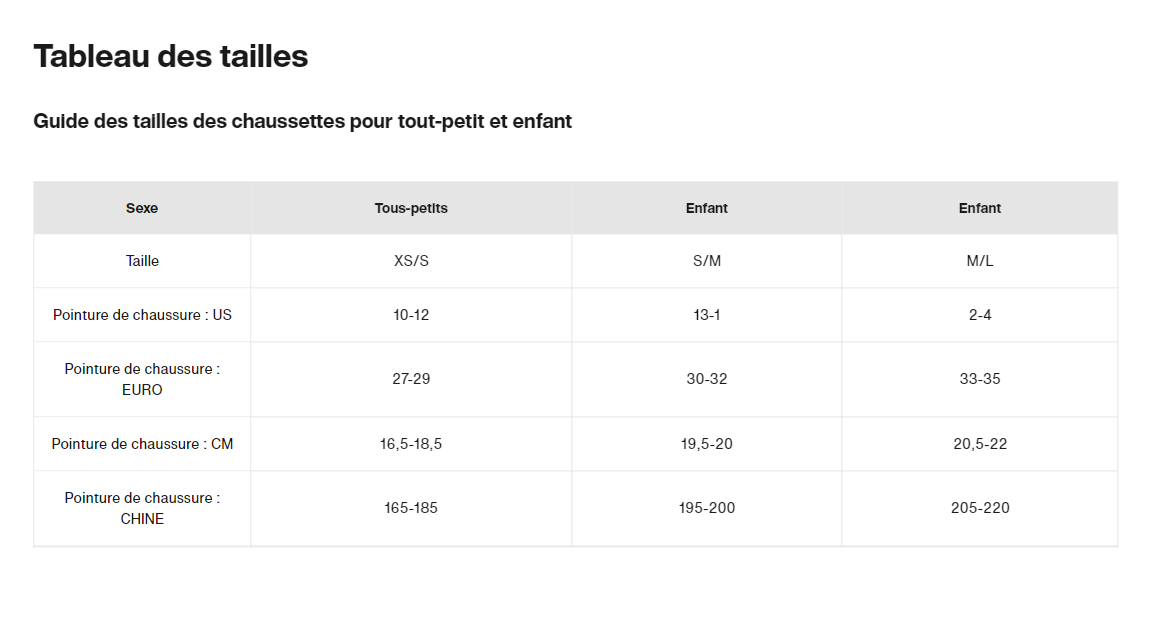Click the US size 13-1 cell

coord(706,315)
